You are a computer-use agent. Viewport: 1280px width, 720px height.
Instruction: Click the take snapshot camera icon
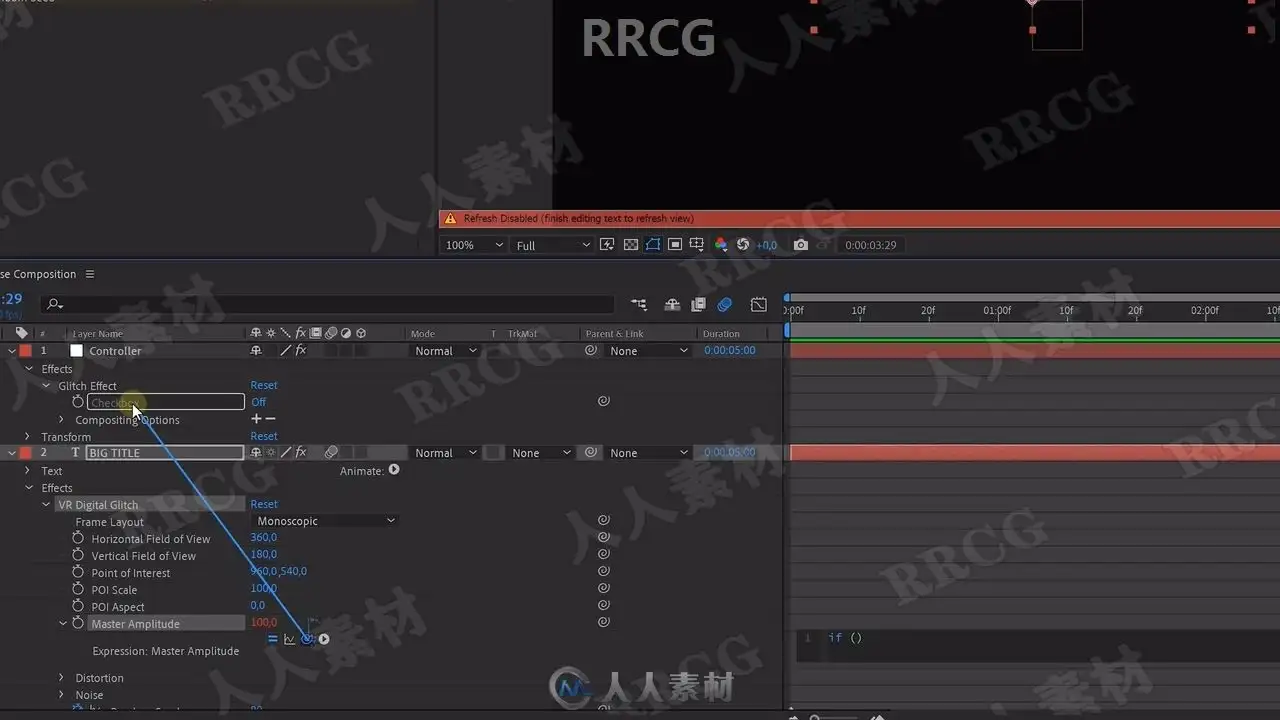800,245
